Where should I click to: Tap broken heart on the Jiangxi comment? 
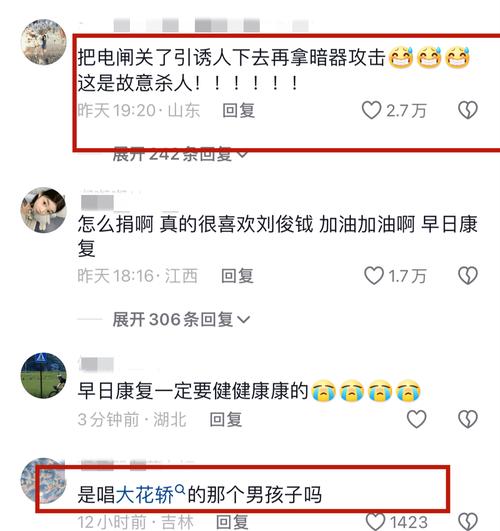coord(468,276)
